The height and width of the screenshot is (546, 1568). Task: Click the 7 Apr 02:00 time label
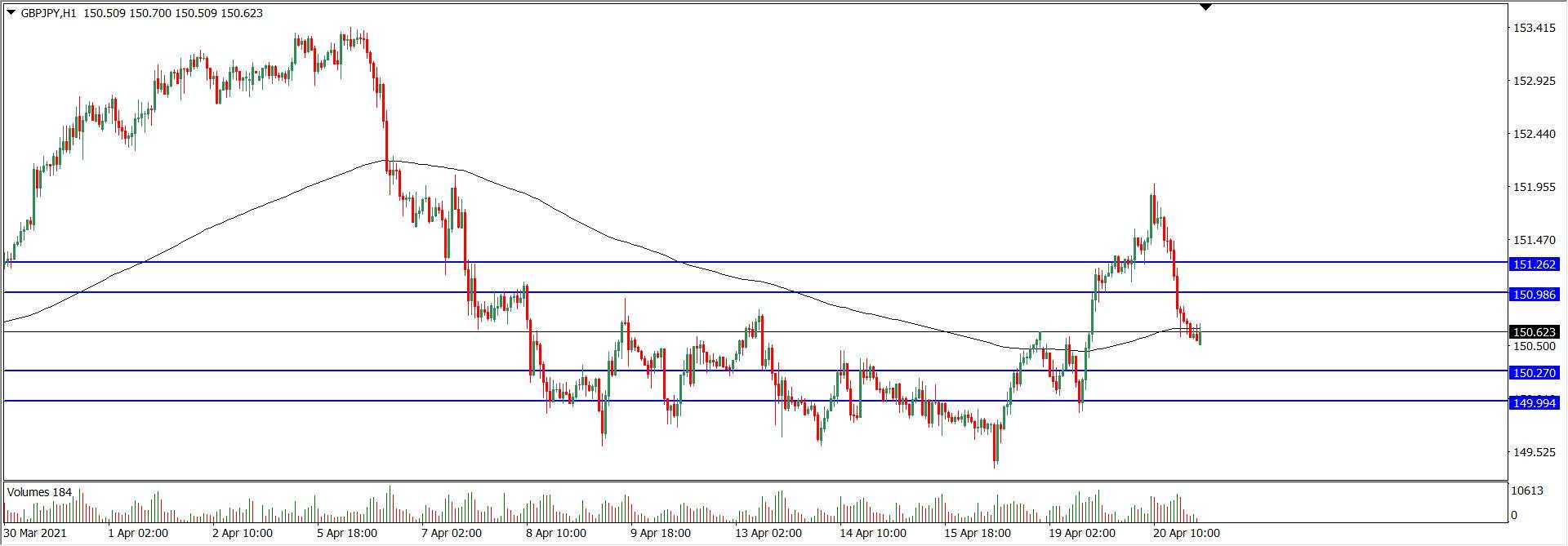coord(451,533)
